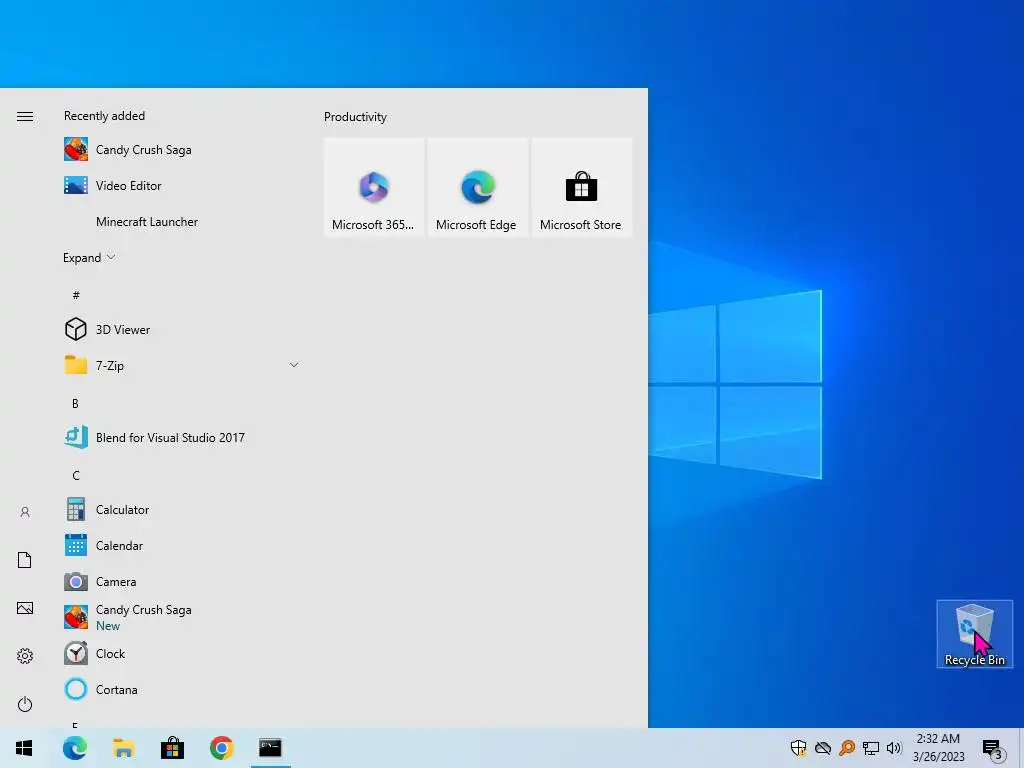Viewport: 1024px width, 768px height.
Task: Click the C letter group header
Action: coord(76,475)
